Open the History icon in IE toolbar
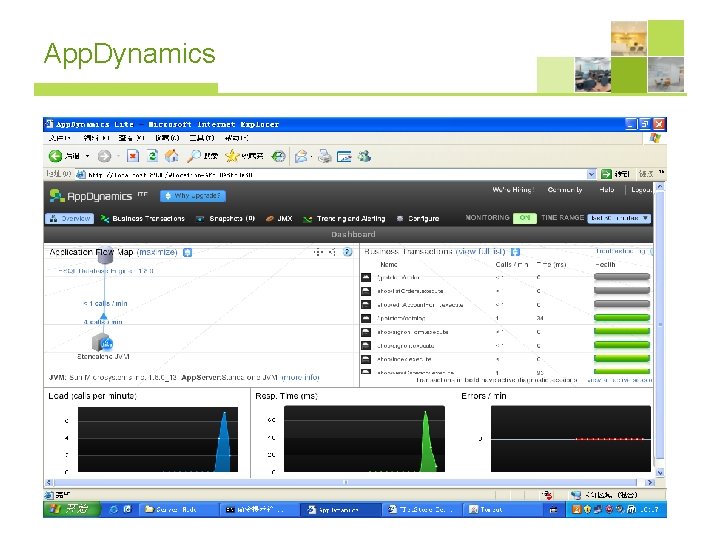This screenshot has width=720, height=540. 278,157
